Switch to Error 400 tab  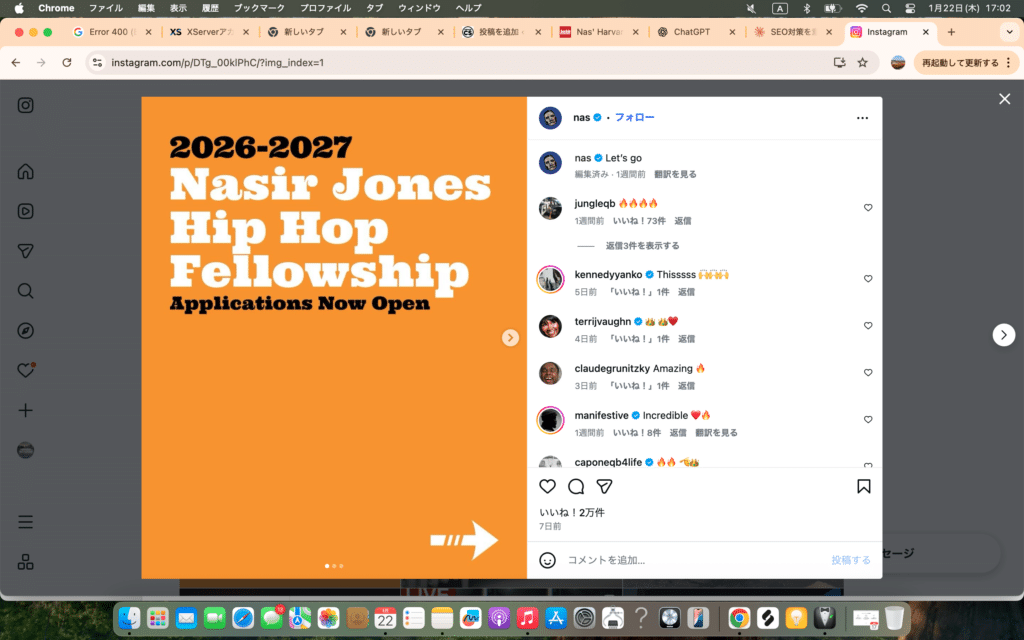[111, 32]
